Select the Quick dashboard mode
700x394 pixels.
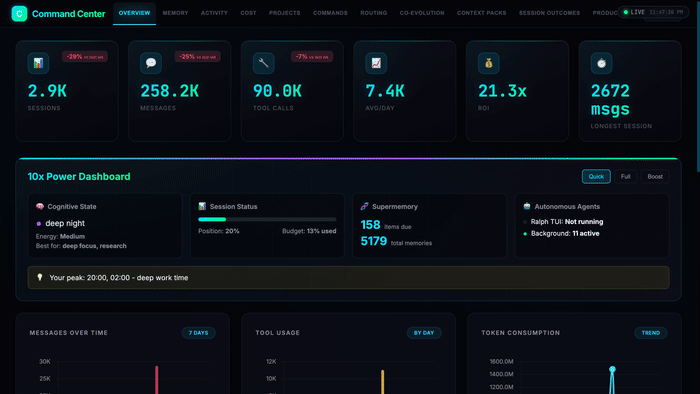596,176
